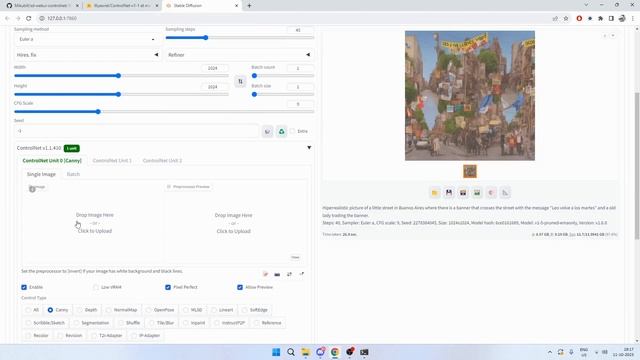Click the Opera-style red extension icon
The width and height of the screenshot is (640, 360).
point(579,18)
